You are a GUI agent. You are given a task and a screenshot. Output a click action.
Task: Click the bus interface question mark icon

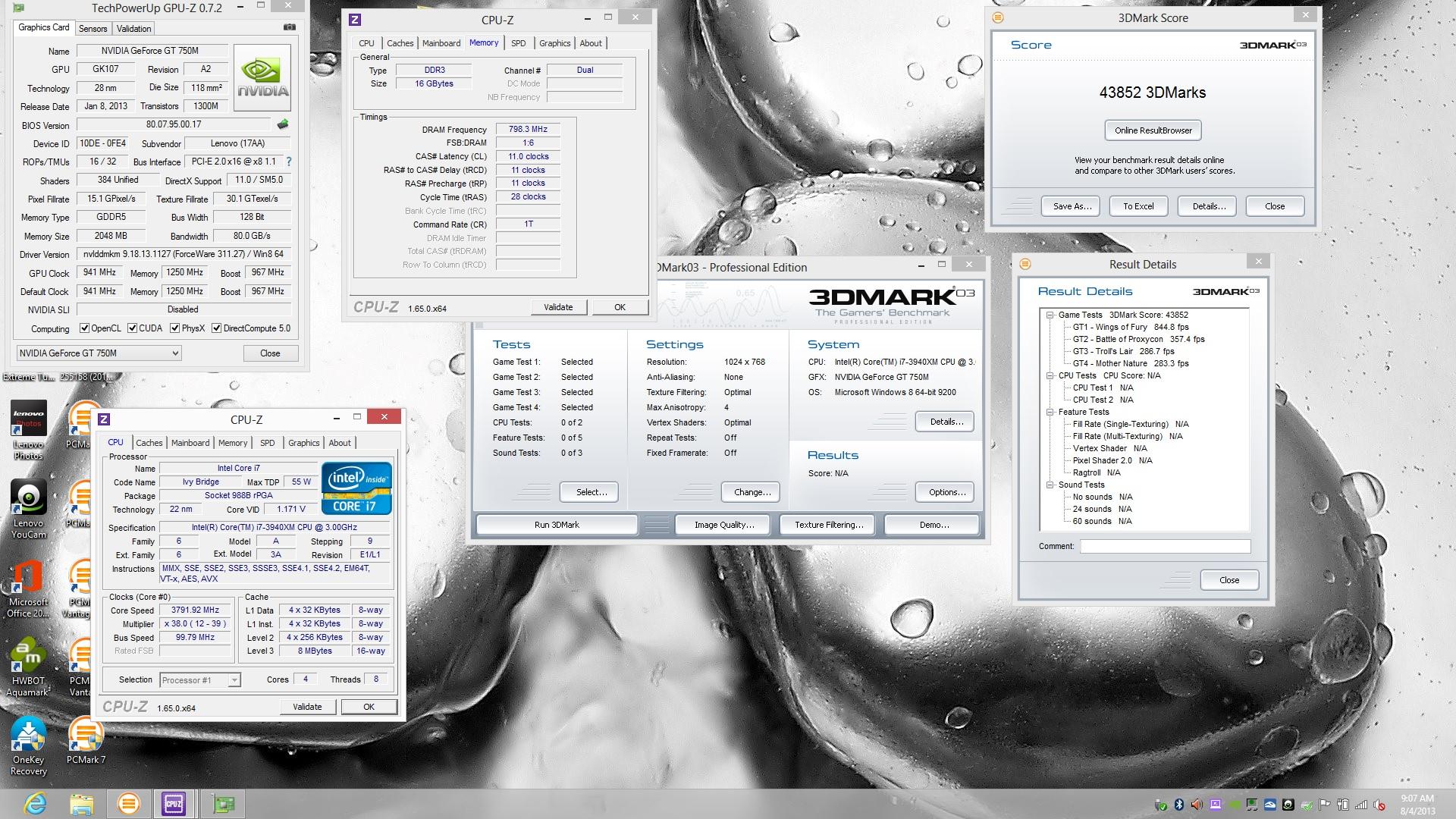pos(288,162)
